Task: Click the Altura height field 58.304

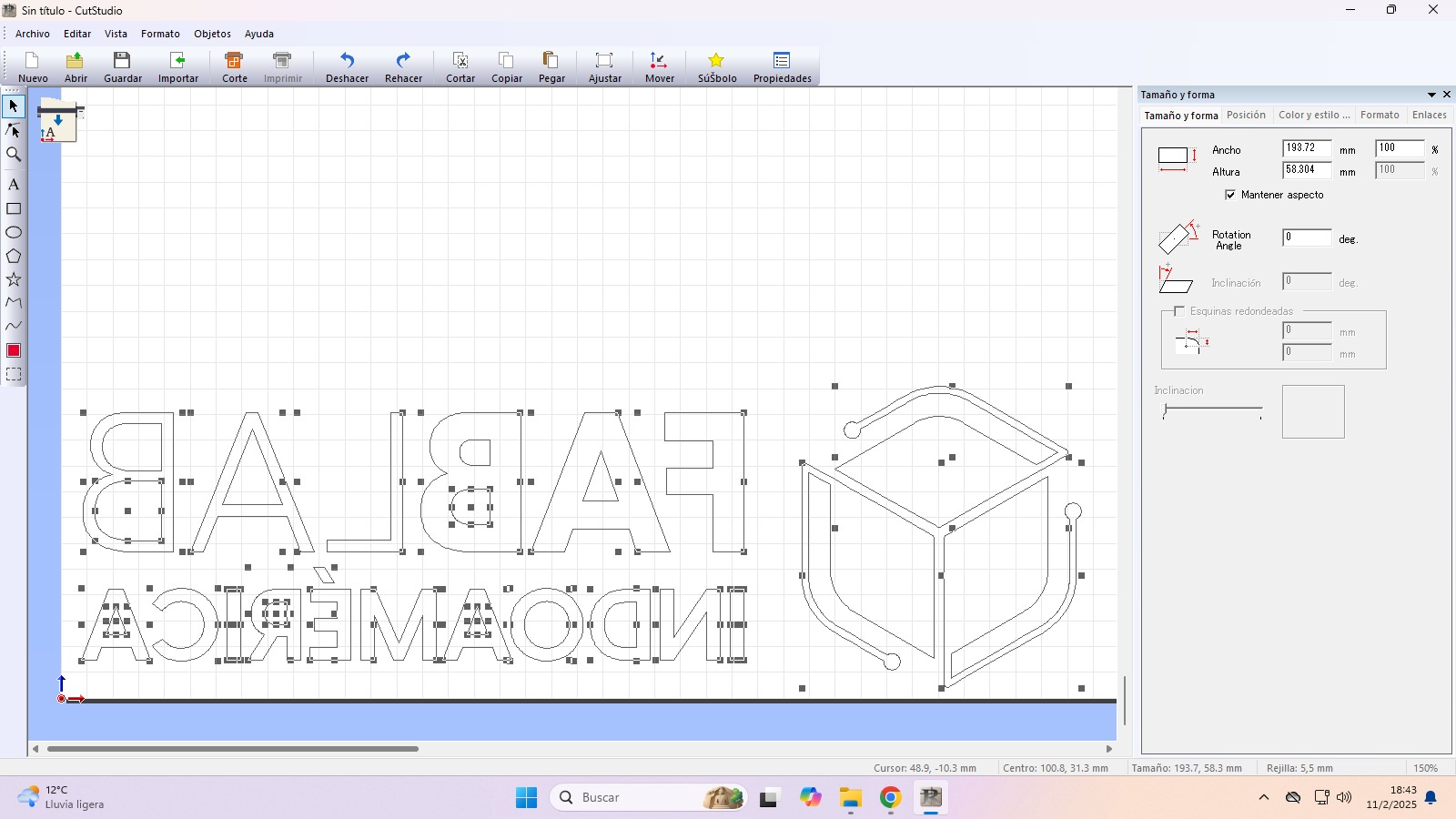Action: pos(1307,170)
